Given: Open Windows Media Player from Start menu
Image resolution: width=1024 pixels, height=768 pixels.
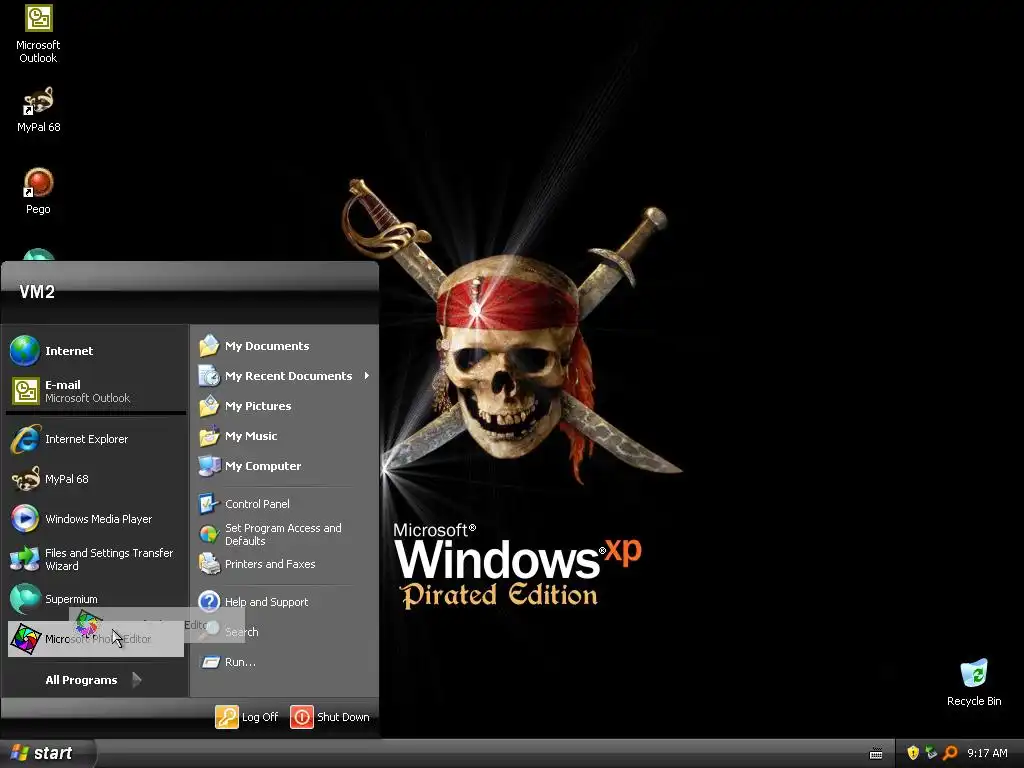Looking at the screenshot, I should tap(95, 519).
